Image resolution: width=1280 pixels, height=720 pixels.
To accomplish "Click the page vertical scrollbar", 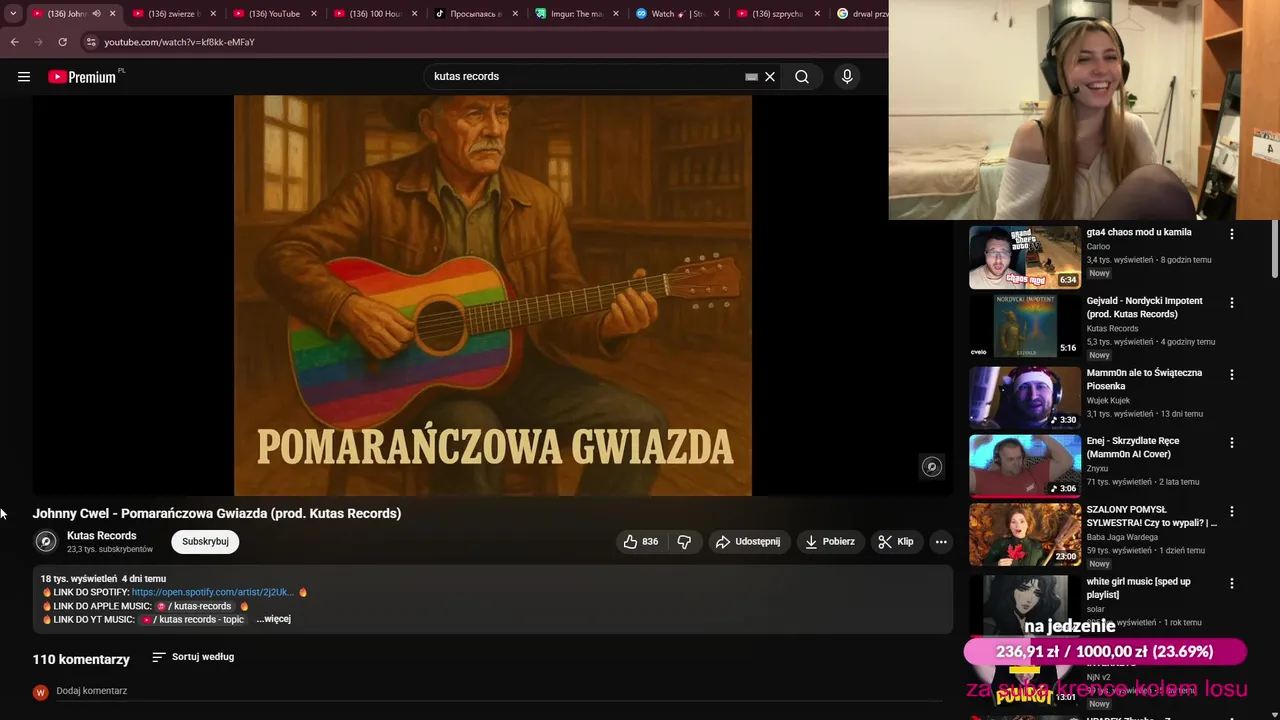I will click(1274, 250).
